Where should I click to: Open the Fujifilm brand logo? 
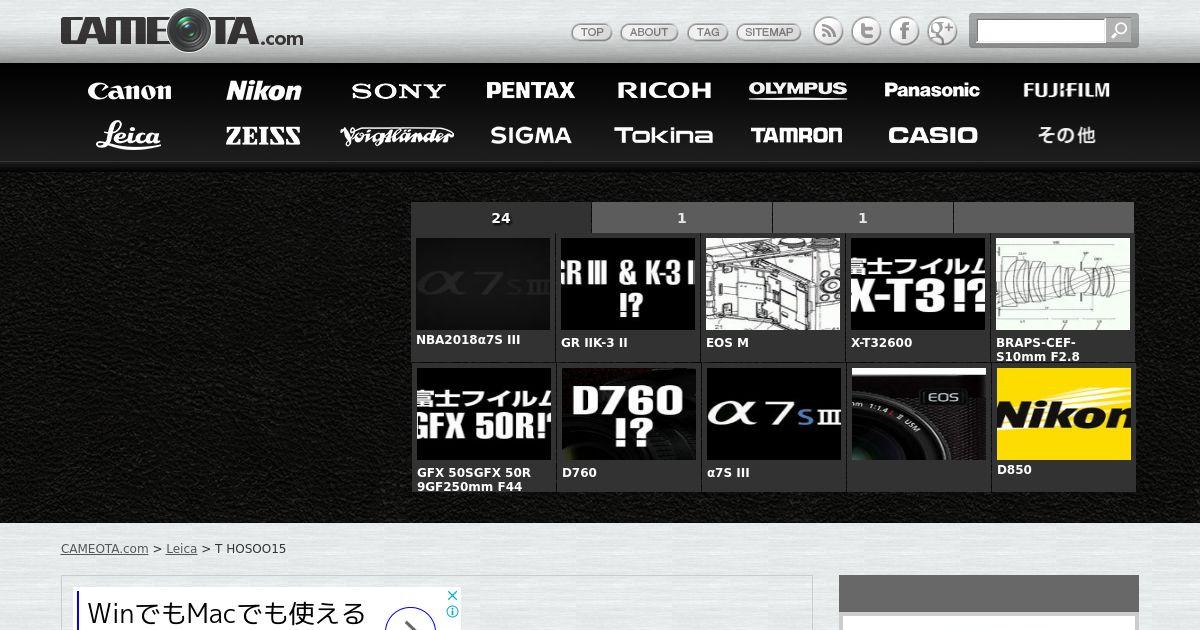pyautogui.click(x=1066, y=90)
